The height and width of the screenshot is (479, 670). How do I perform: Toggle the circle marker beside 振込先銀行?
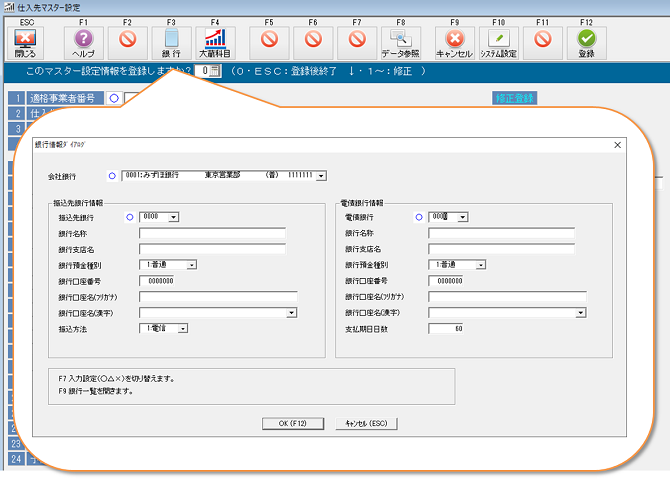pyautogui.click(x=130, y=216)
